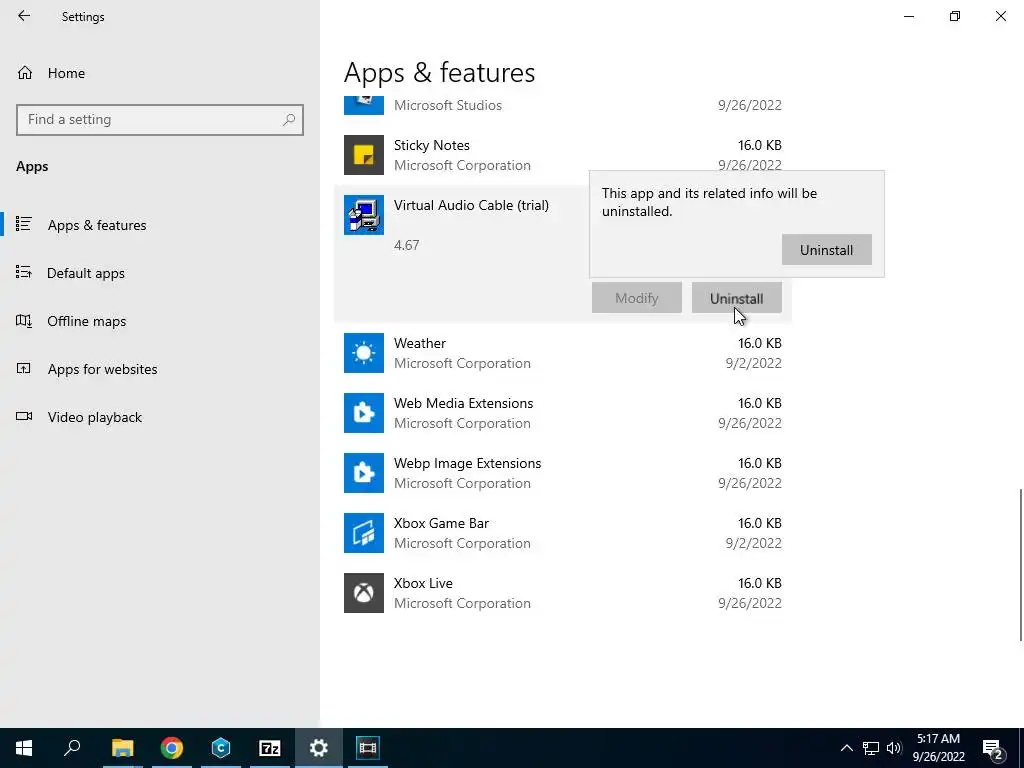1024x768 pixels.
Task: Select the Weather app entry name
Action: (x=420, y=344)
